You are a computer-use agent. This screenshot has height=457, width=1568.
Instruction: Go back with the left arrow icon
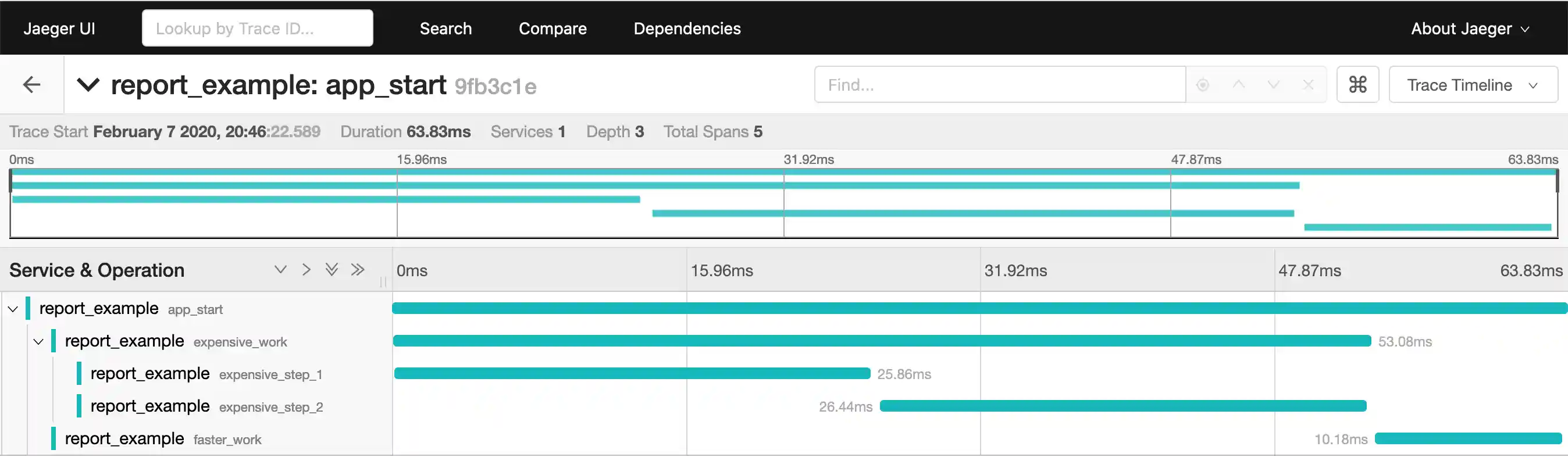pyautogui.click(x=31, y=84)
